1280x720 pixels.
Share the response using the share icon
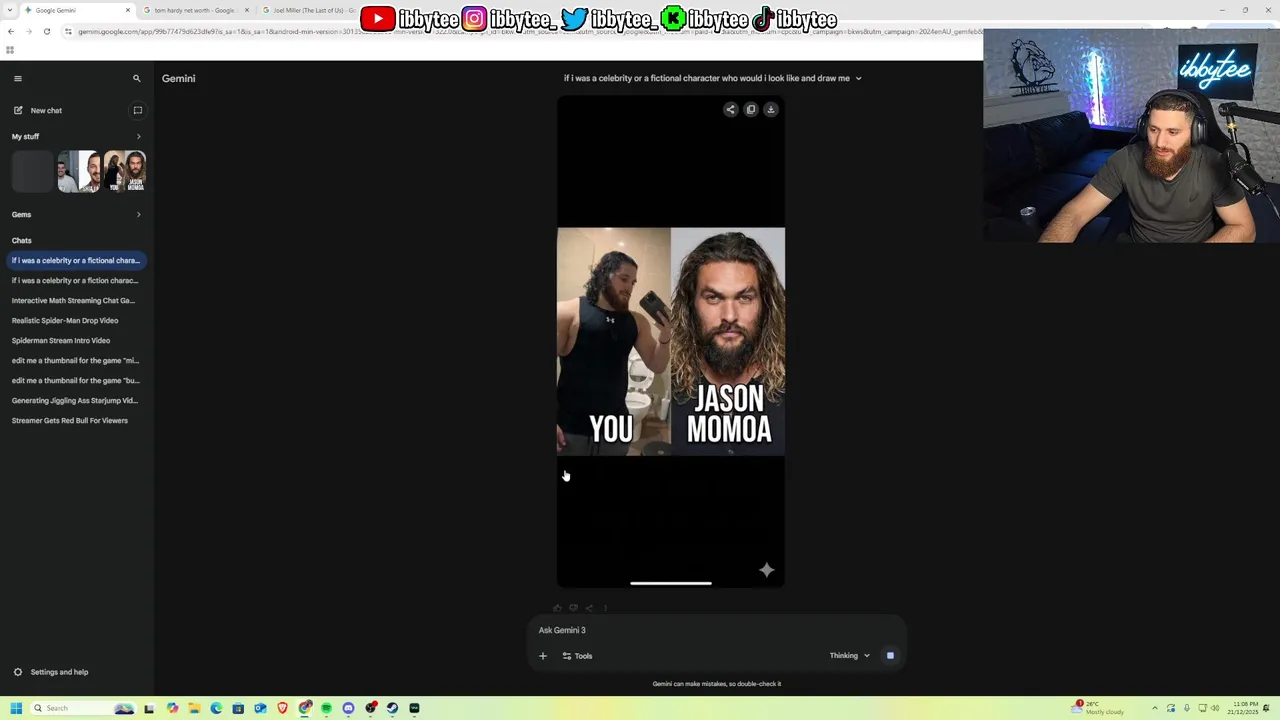pyautogui.click(x=589, y=607)
